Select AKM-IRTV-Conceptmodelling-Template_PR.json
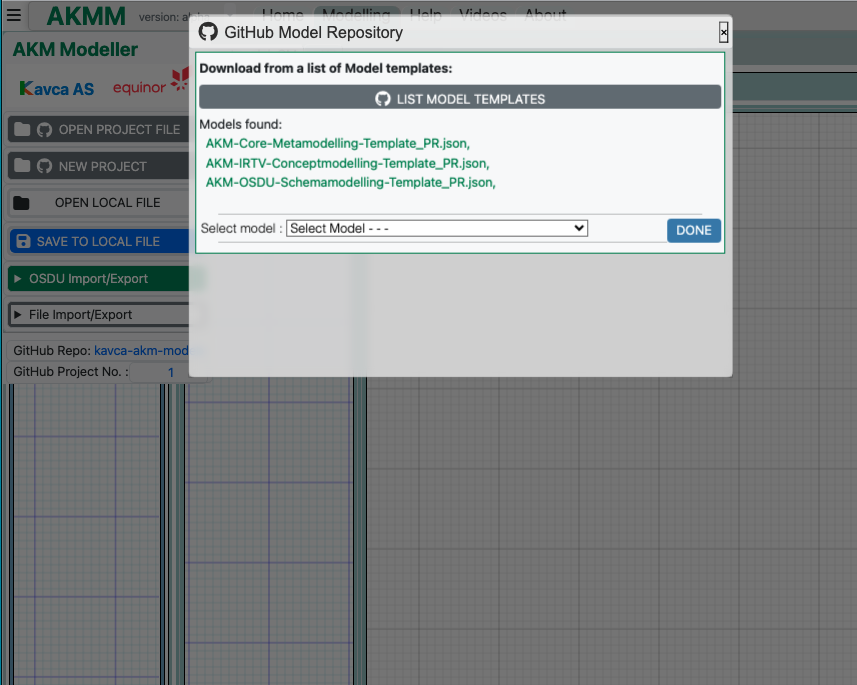The width and height of the screenshot is (857, 685). [348, 163]
